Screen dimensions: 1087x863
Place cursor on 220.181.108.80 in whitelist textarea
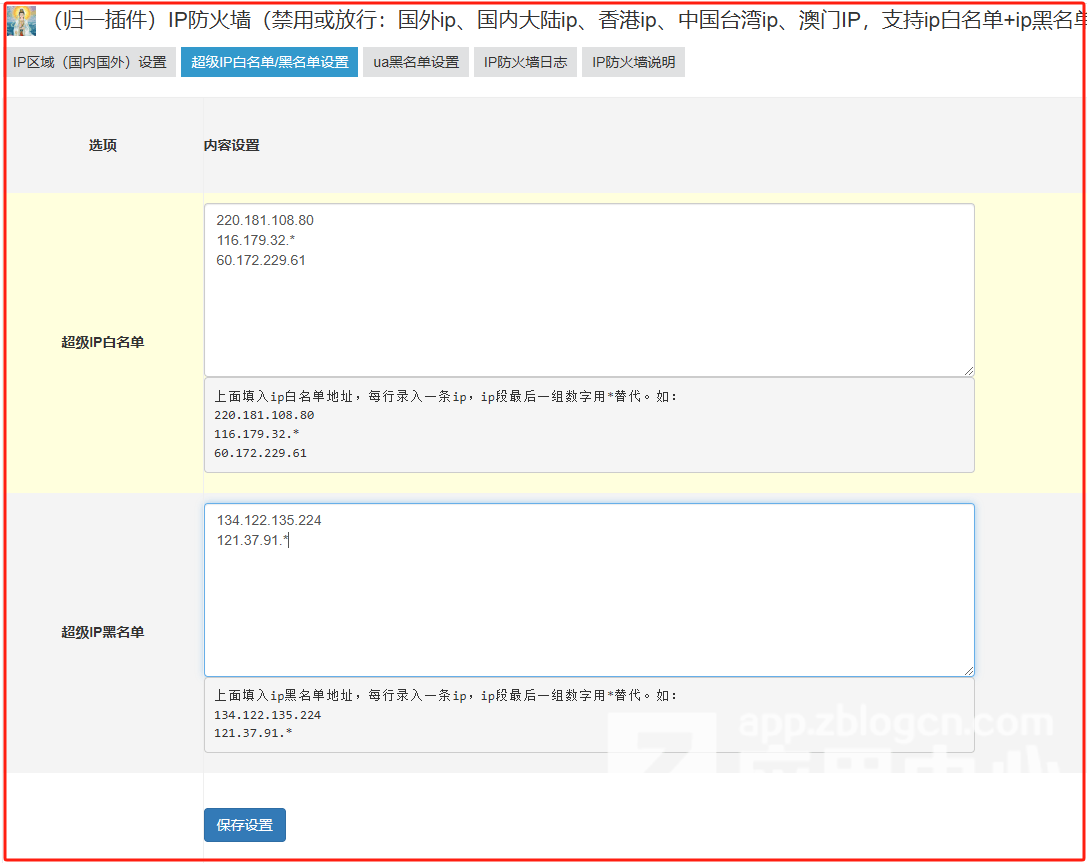pos(265,220)
